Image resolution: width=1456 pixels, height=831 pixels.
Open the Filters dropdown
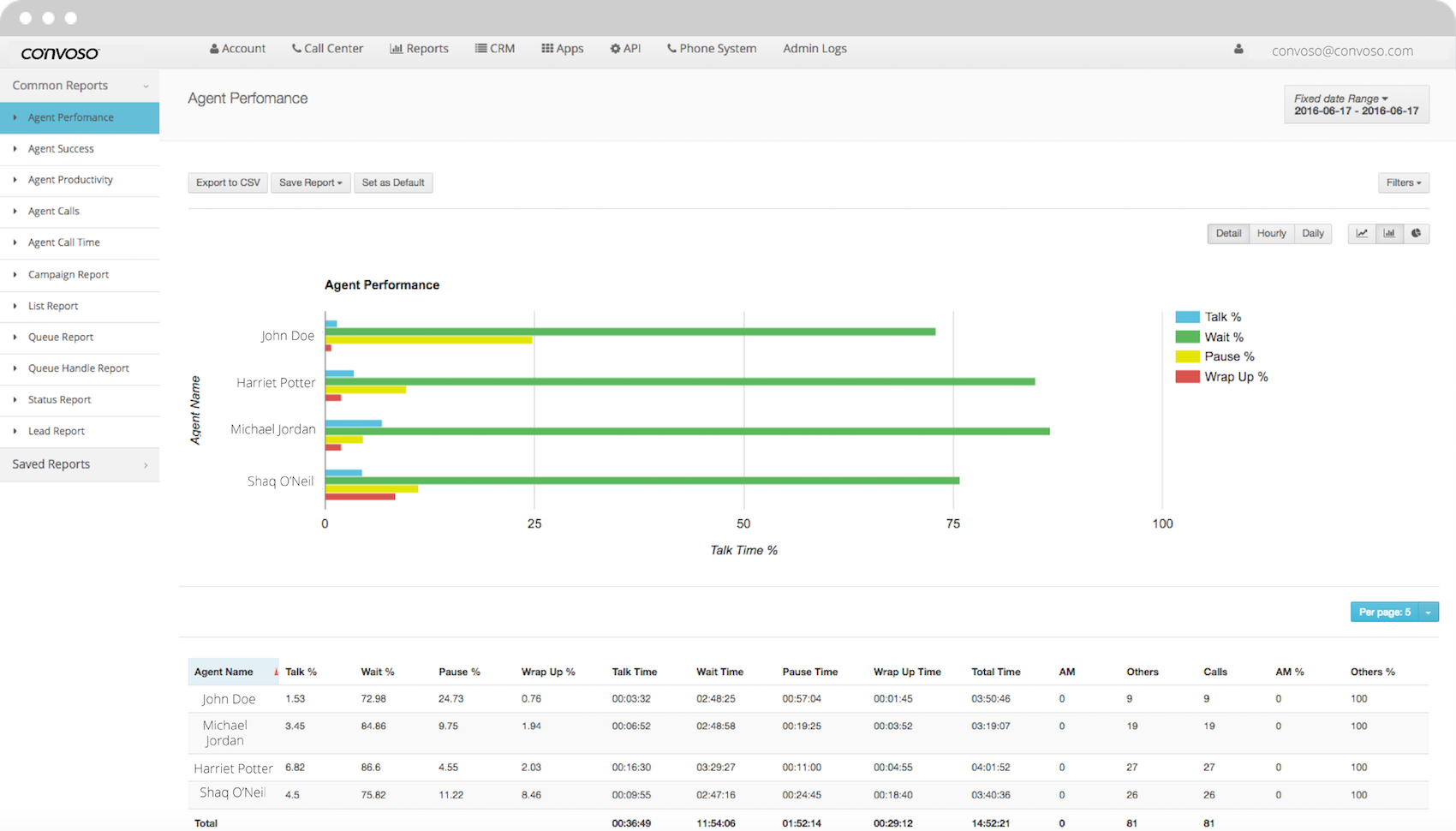1403,182
